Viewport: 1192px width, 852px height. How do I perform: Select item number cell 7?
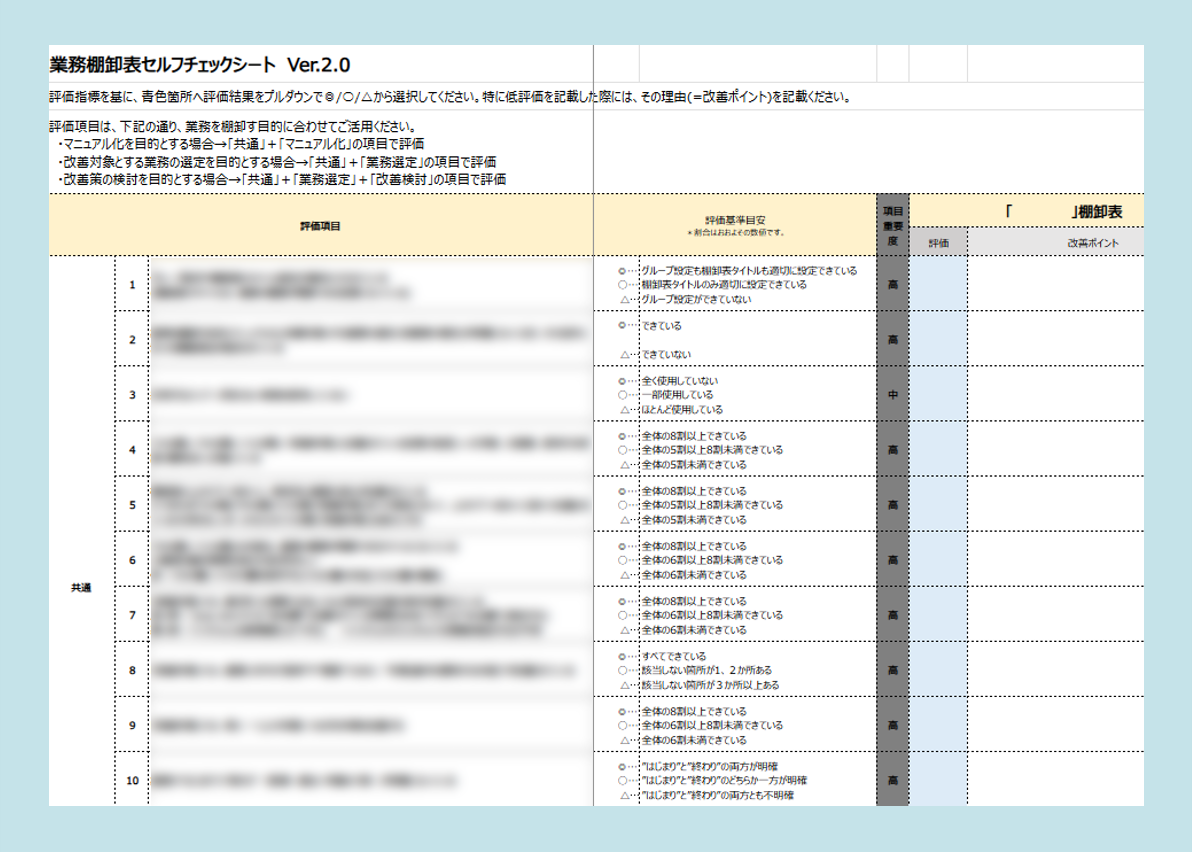coord(132,615)
